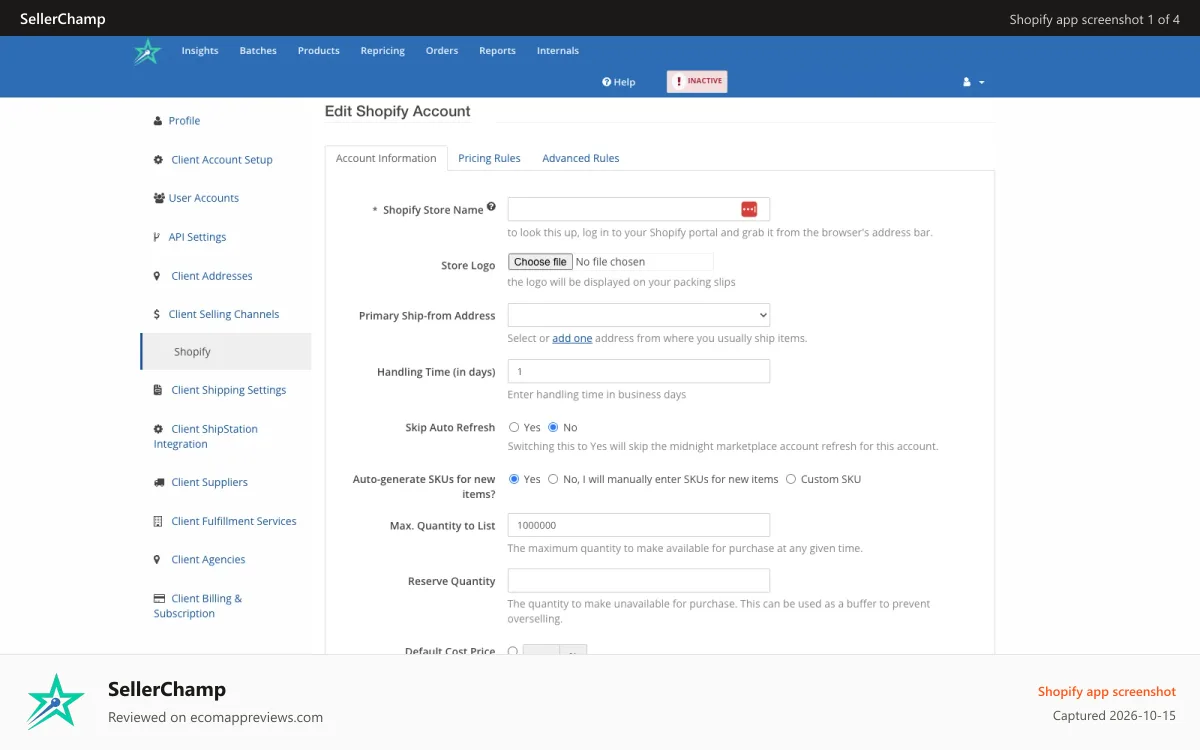Click the Client Addresses map pin icon
The height and width of the screenshot is (750, 1200).
157,276
